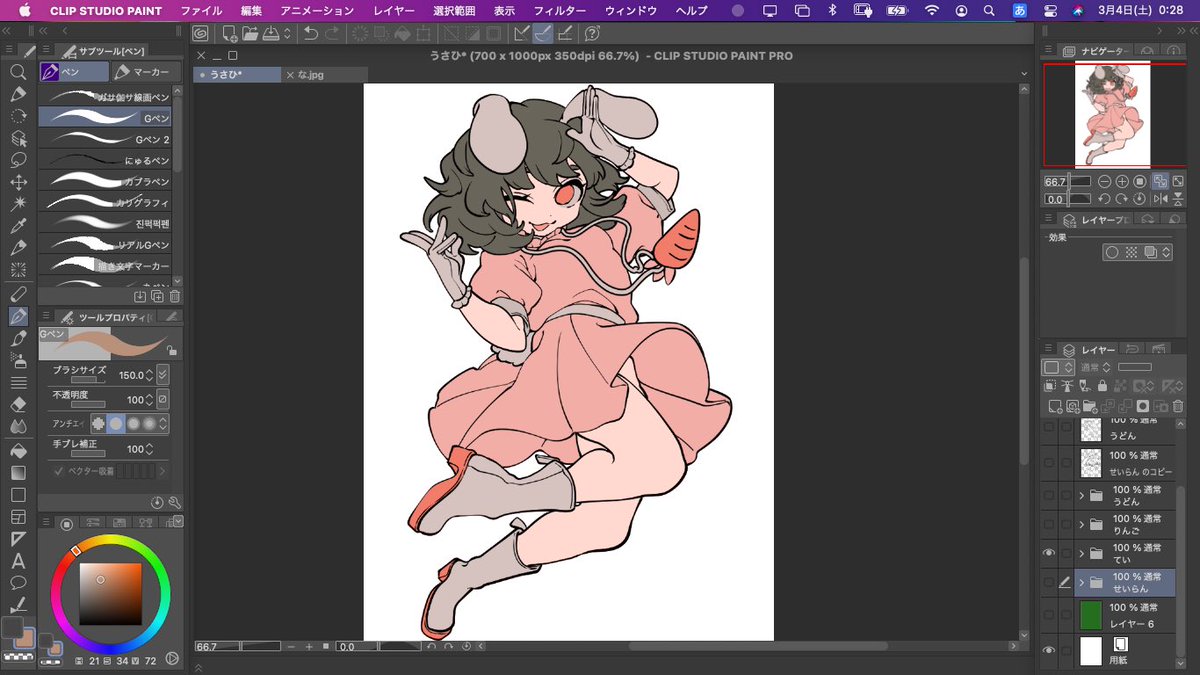Click the Redo arrow in command bar
1200x675 pixels.
(x=332, y=34)
